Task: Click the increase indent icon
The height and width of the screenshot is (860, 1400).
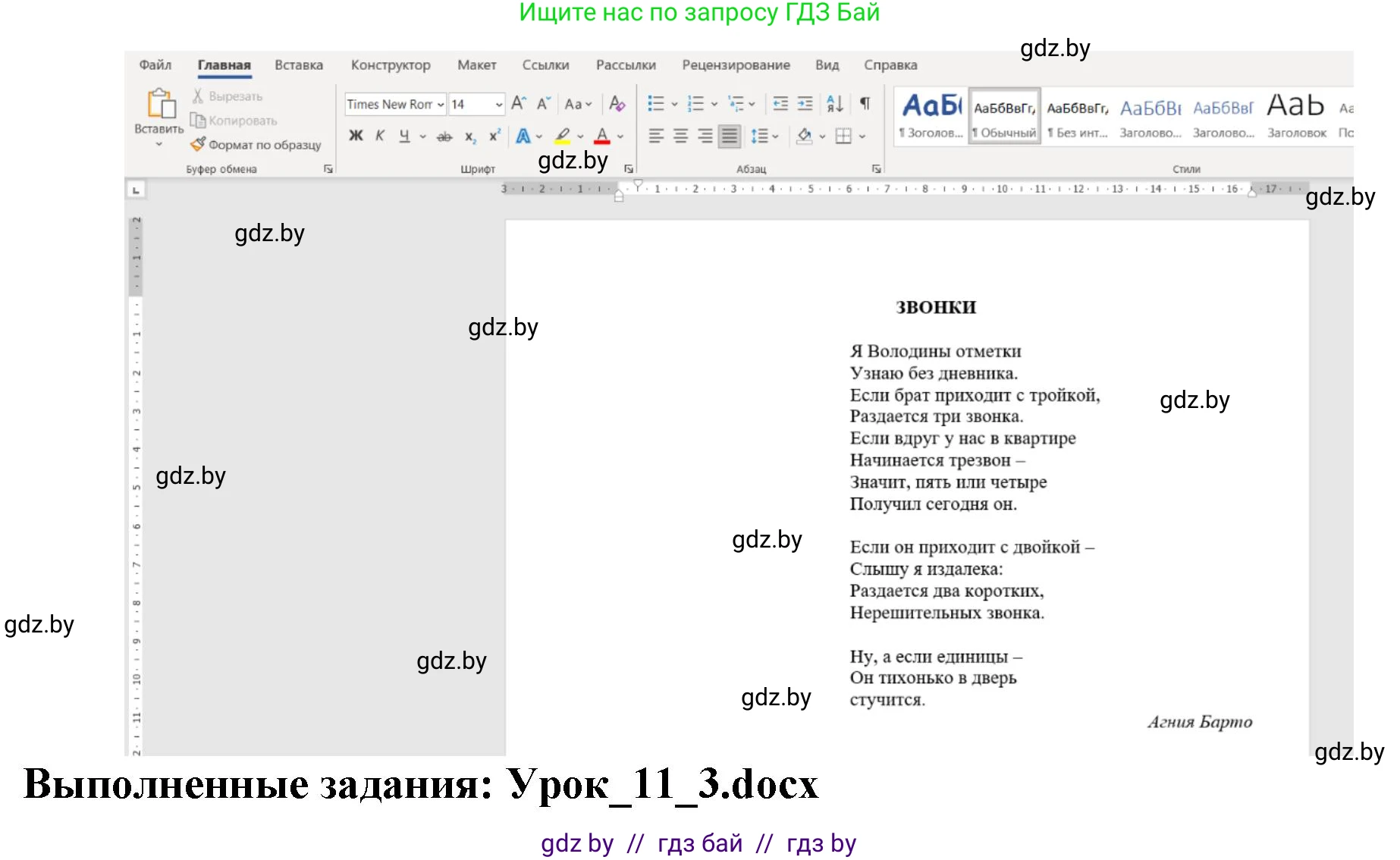Action: pyautogui.click(x=805, y=104)
